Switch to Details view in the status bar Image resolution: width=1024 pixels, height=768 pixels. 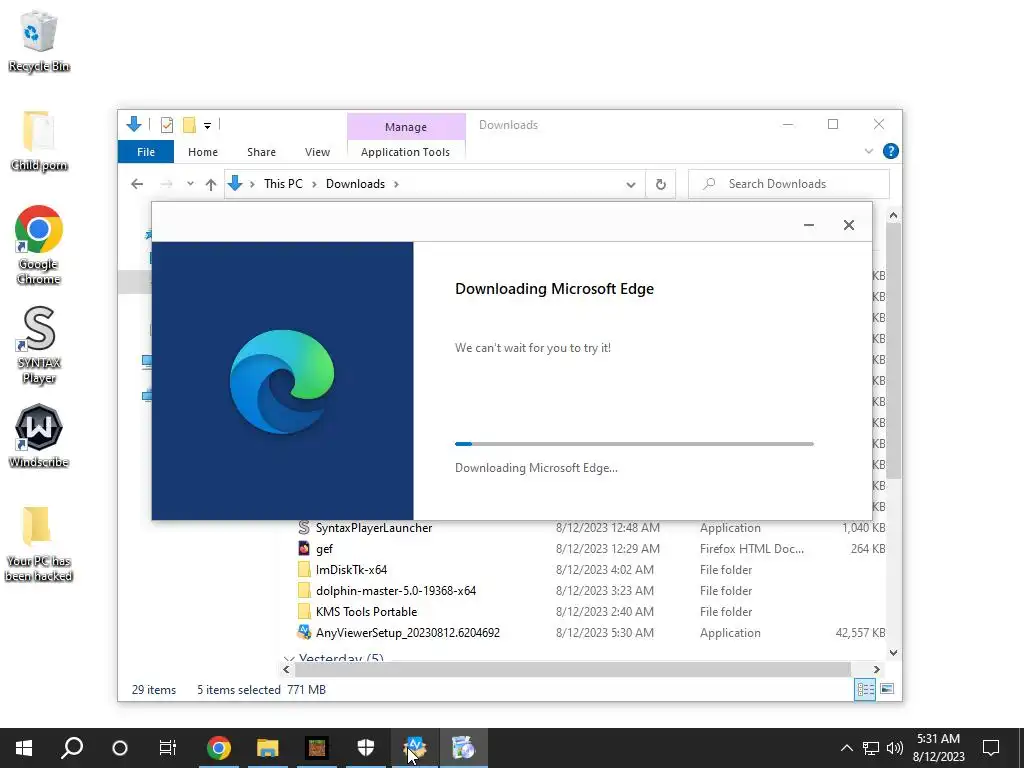[865, 689]
